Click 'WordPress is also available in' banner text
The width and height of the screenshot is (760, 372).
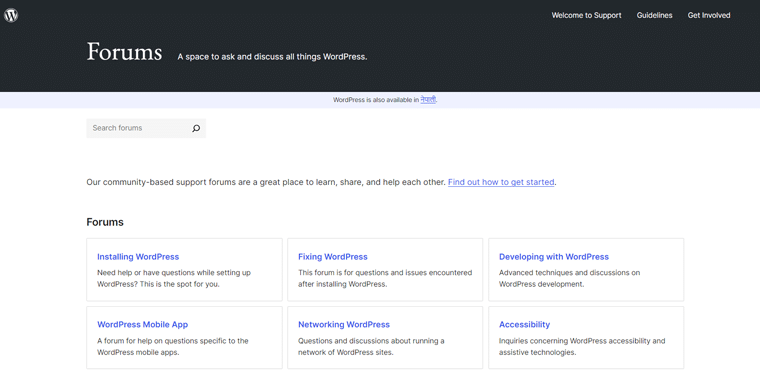click(x=376, y=100)
